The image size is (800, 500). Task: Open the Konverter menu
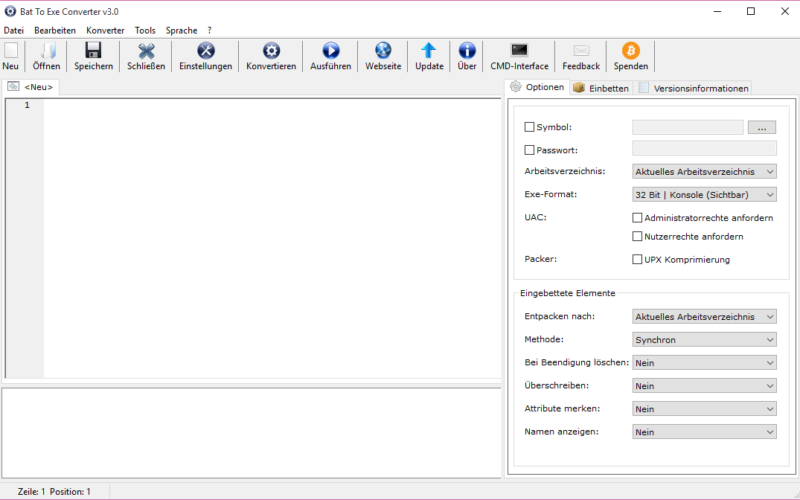coord(105,30)
